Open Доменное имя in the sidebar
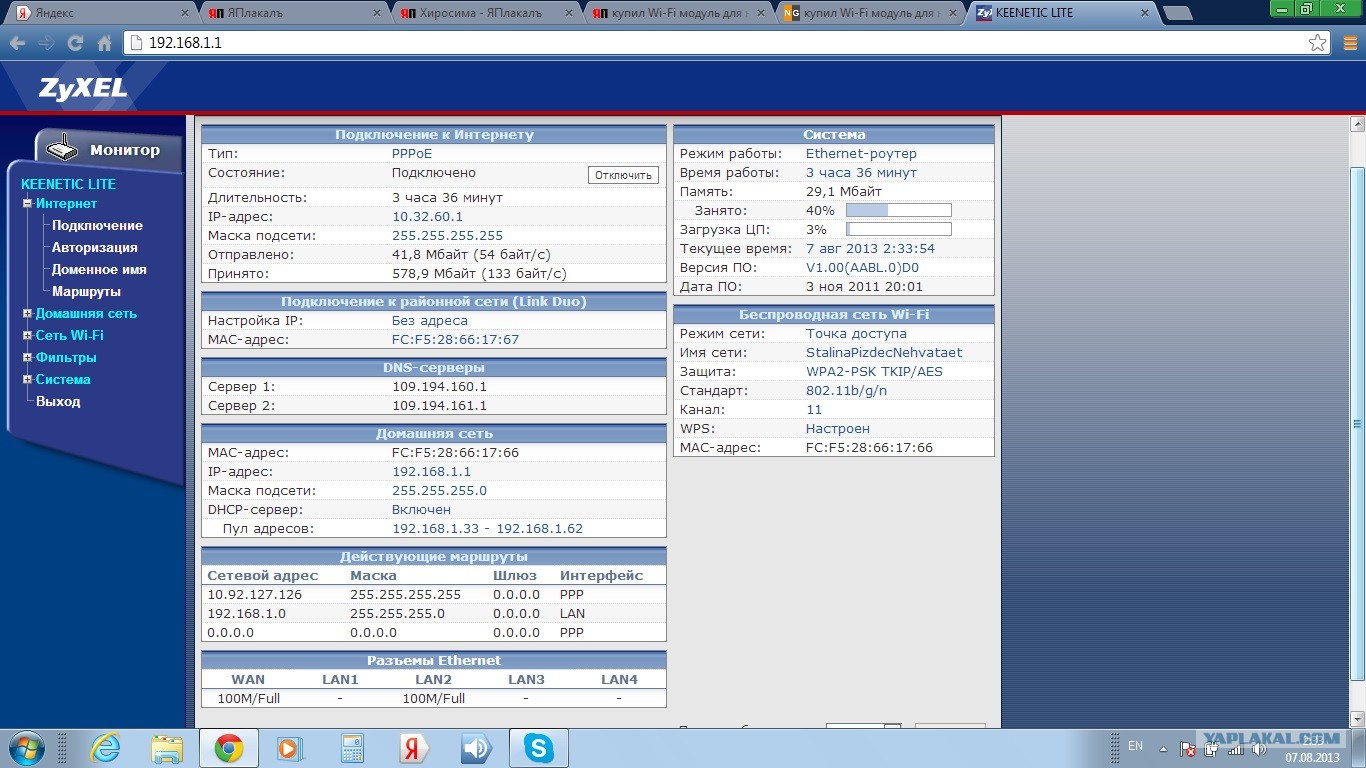Viewport: 1366px width, 768px height. click(99, 269)
